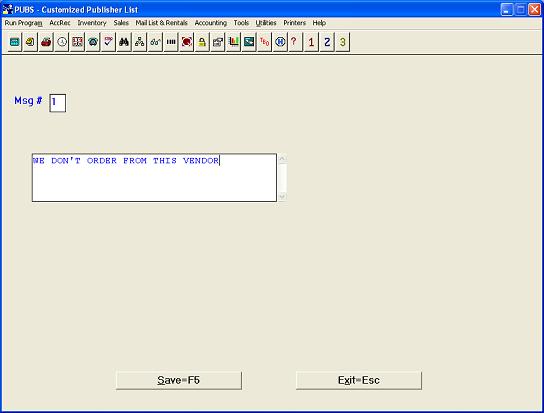The height and width of the screenshot is (413, 544).
Task: Click the binoculars search toolbar icon
Action: click(124, 42)
